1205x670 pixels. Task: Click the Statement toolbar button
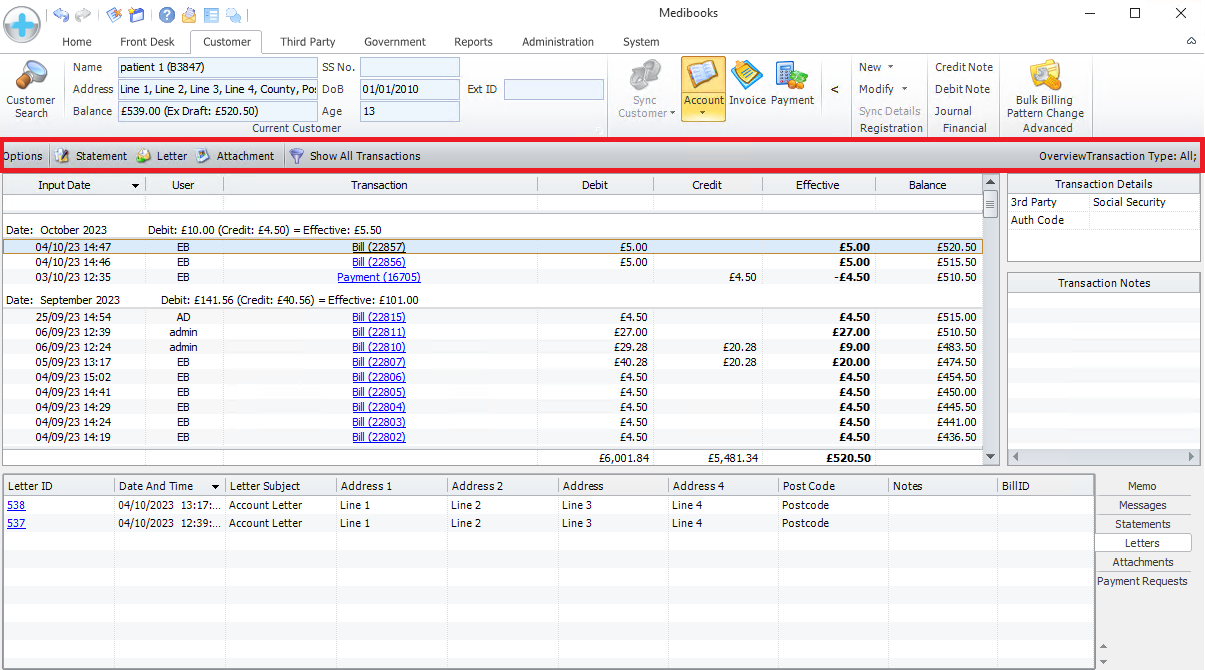pyautogui.click(x=91, y=156)
